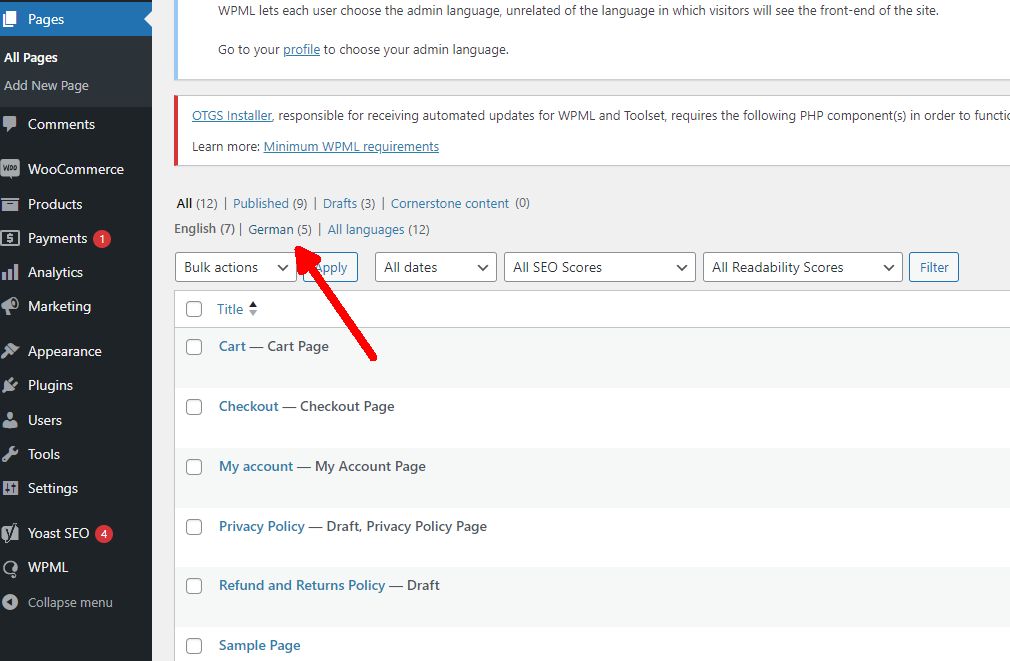This screenshot has width=1010, height=661.
Task: Toggle the select-all checkbox beside Title
Action: point(194,309)
